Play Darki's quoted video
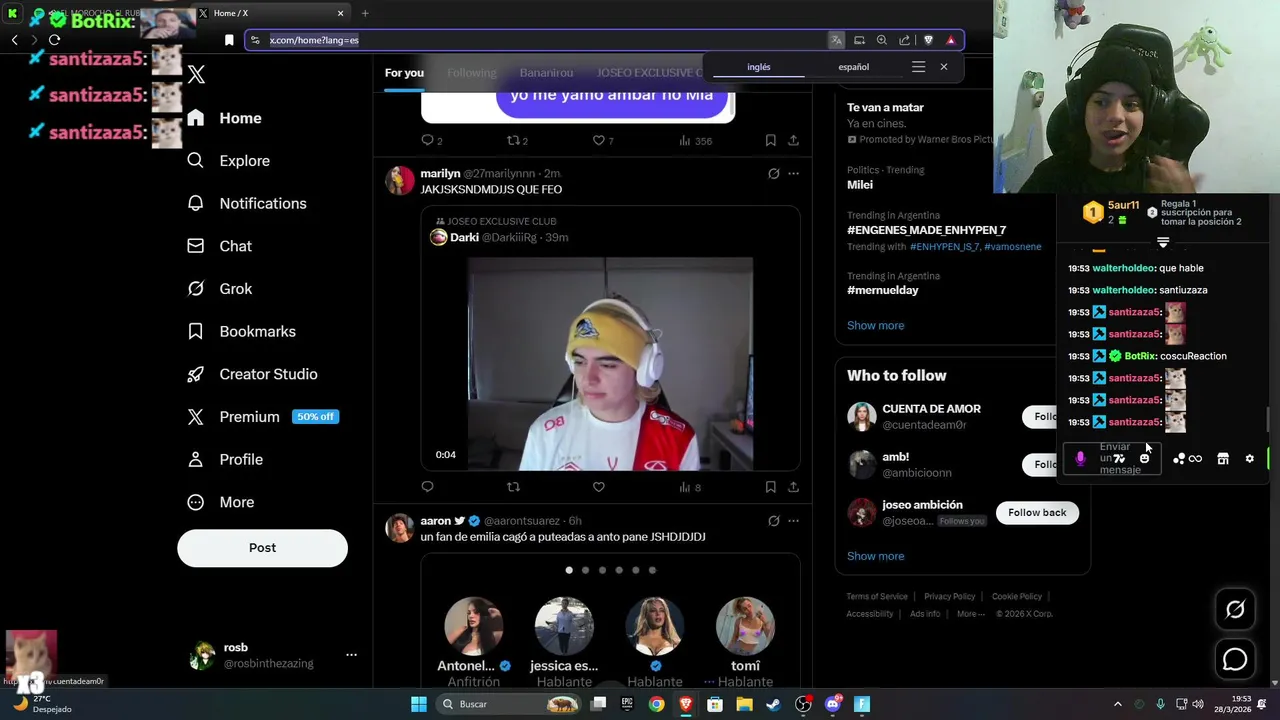The width and height of the screenshot is (1280, 720). (x=610, y=364)
